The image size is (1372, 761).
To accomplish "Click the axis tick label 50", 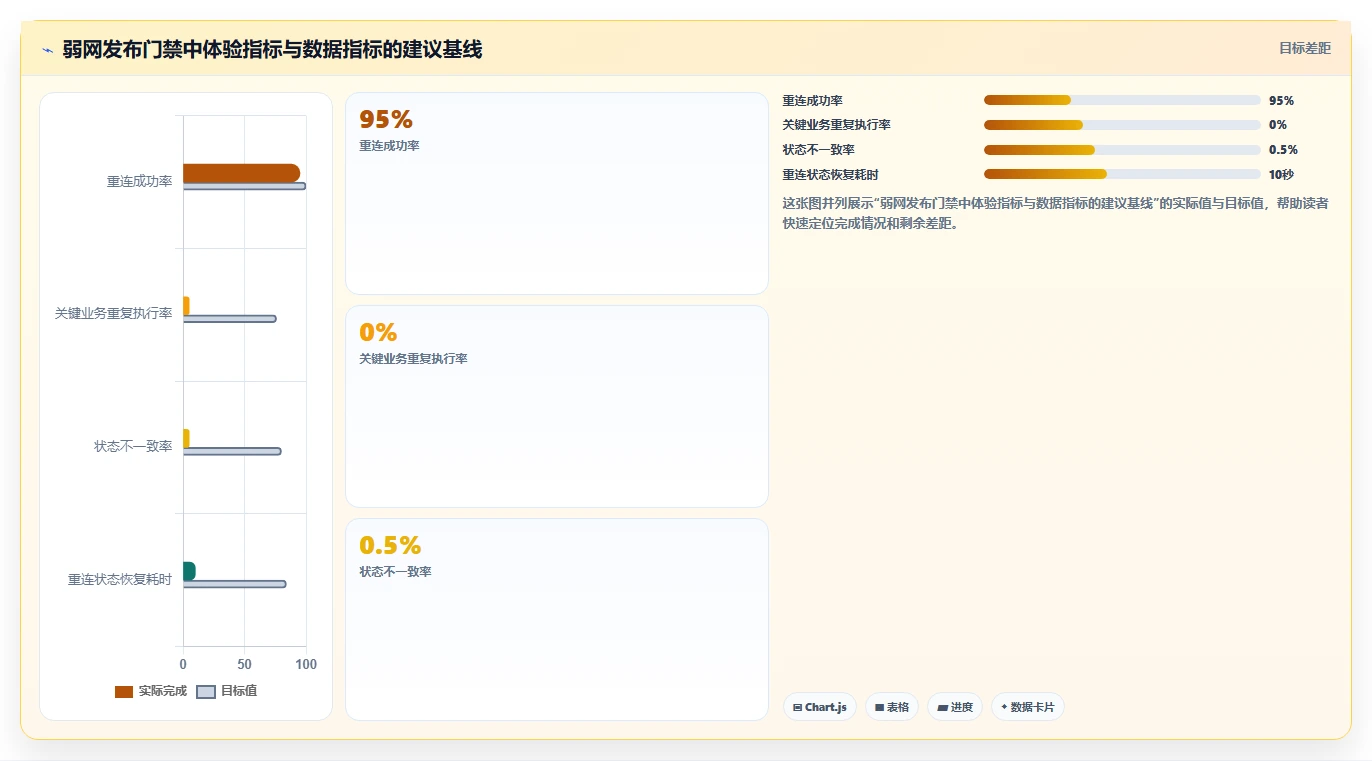I will (244, 665).
